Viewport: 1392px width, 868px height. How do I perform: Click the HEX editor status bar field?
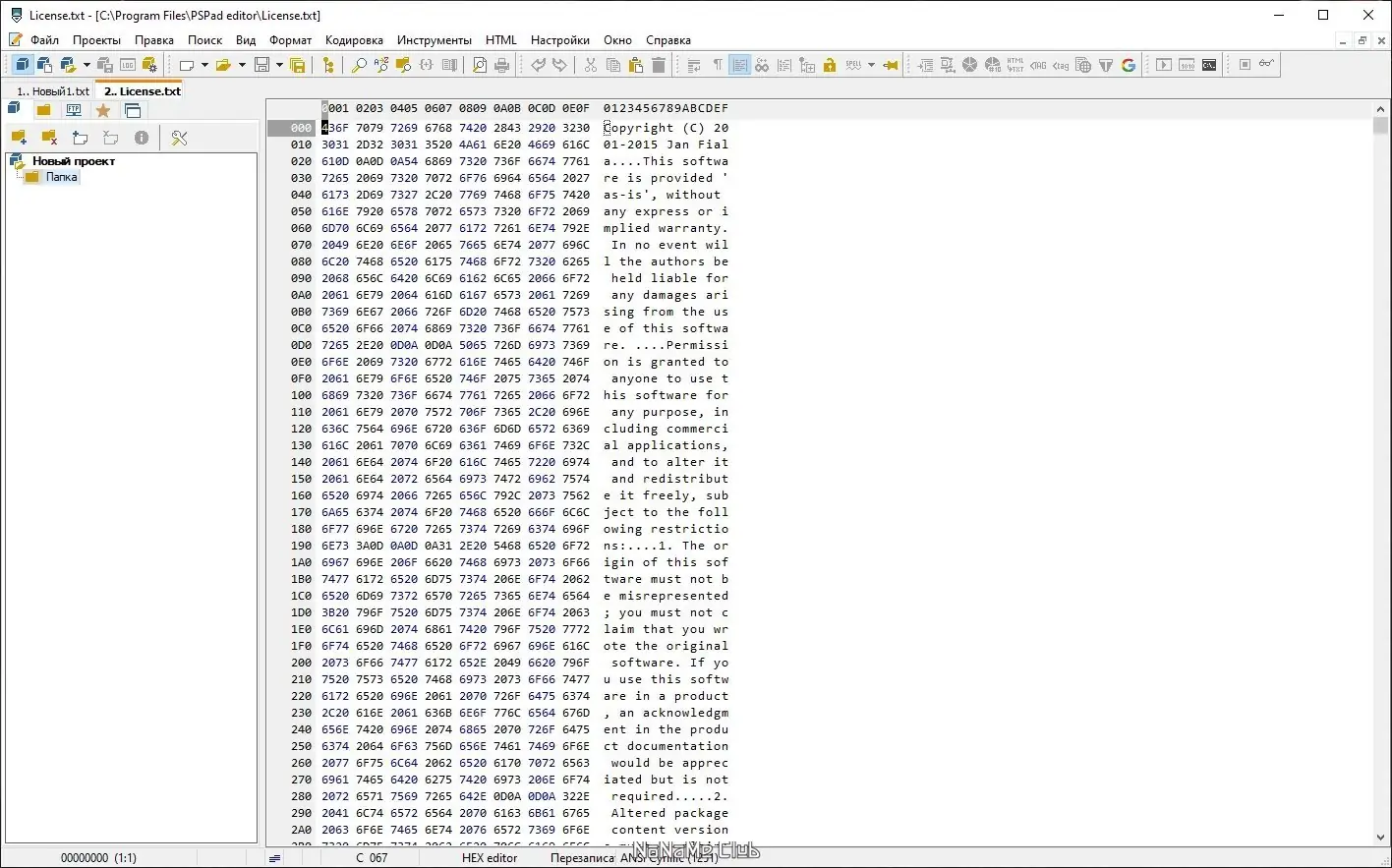point(490,858)
